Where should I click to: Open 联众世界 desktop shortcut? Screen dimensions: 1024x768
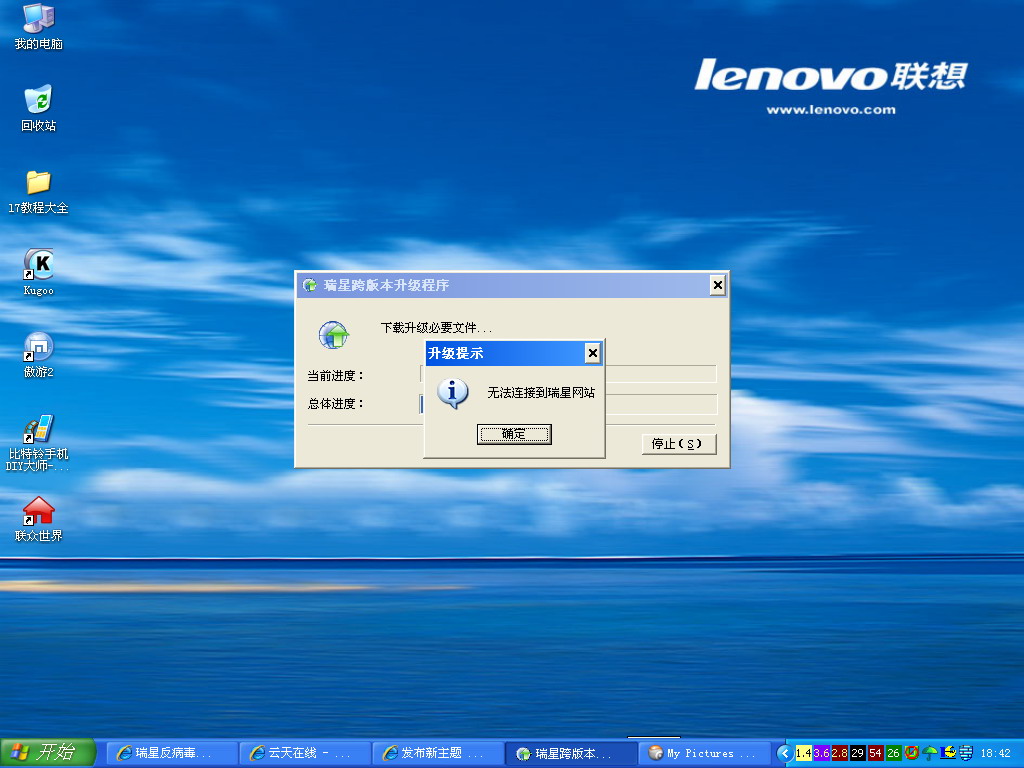click(x=38, y=511)
